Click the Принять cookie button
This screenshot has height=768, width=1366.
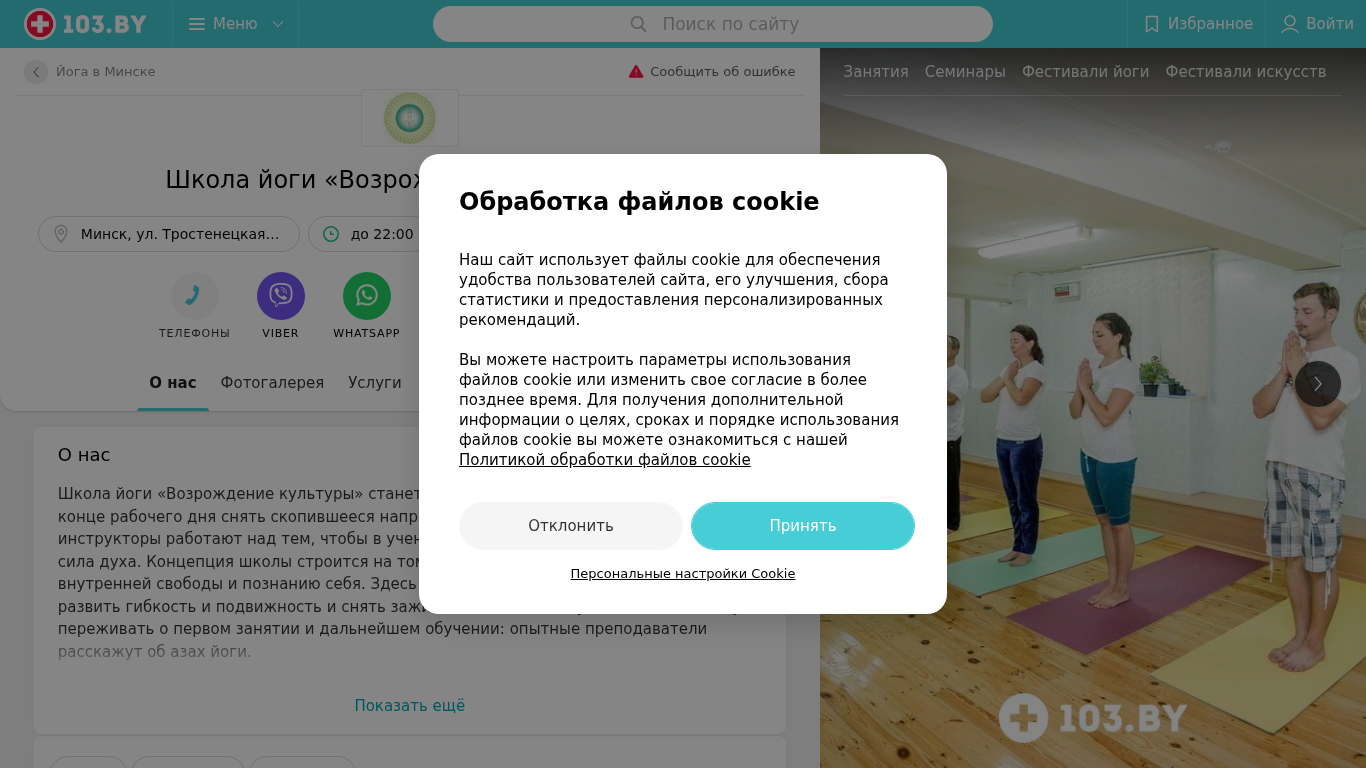pos(803,526)
